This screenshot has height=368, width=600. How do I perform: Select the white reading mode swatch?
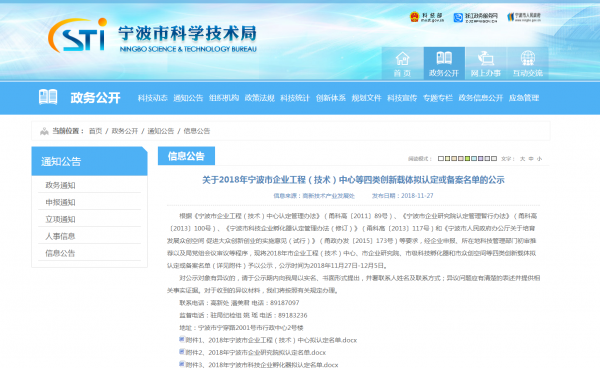point(441,158)
